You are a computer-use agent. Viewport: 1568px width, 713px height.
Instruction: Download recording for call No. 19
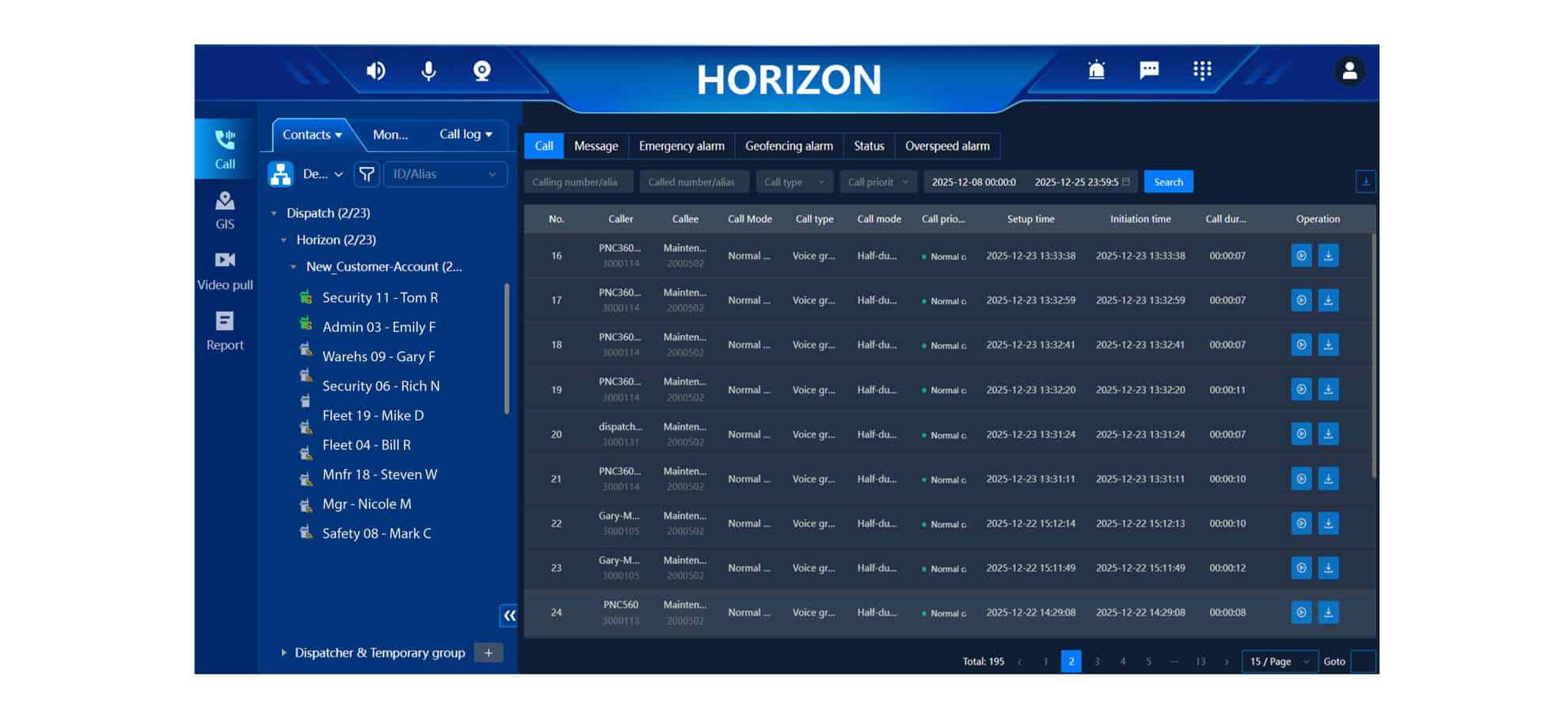[1328, 389]
